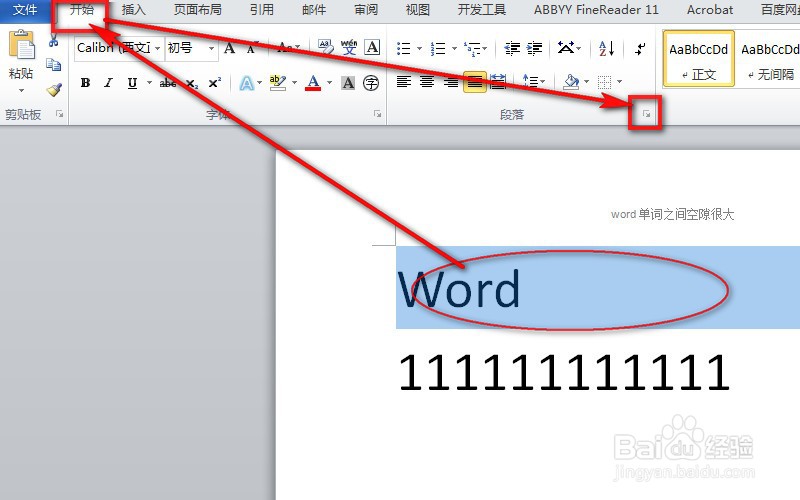Screen dimensions: 800x500
Task: Click the 111111111111 line in document
Action: click(x=563, y=372)
